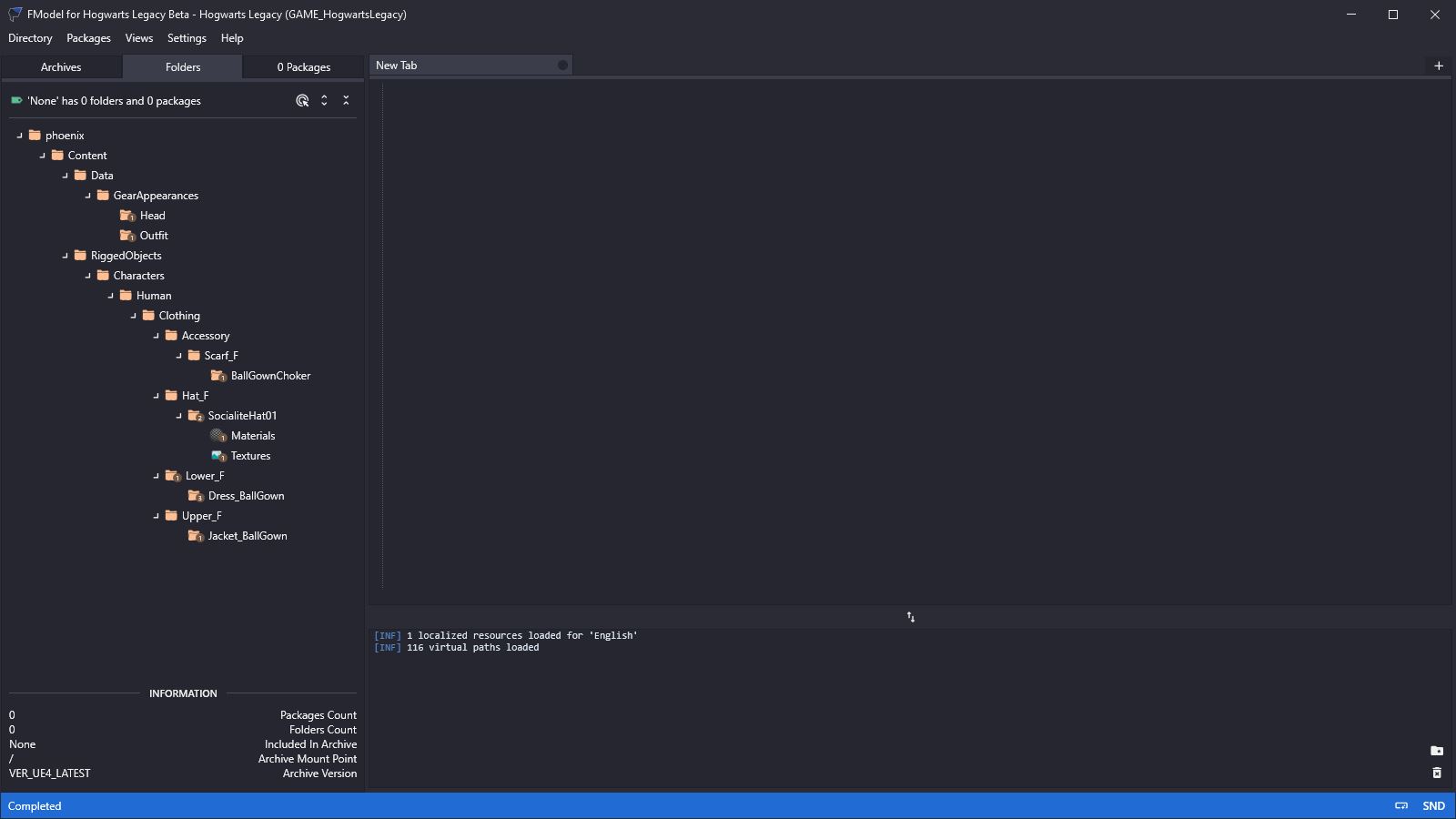The height and width of the screenshot is (819, 1456).
Task: Collapse the GearAppearances folder
Action: pyautogui.click(x=88, y=196)
